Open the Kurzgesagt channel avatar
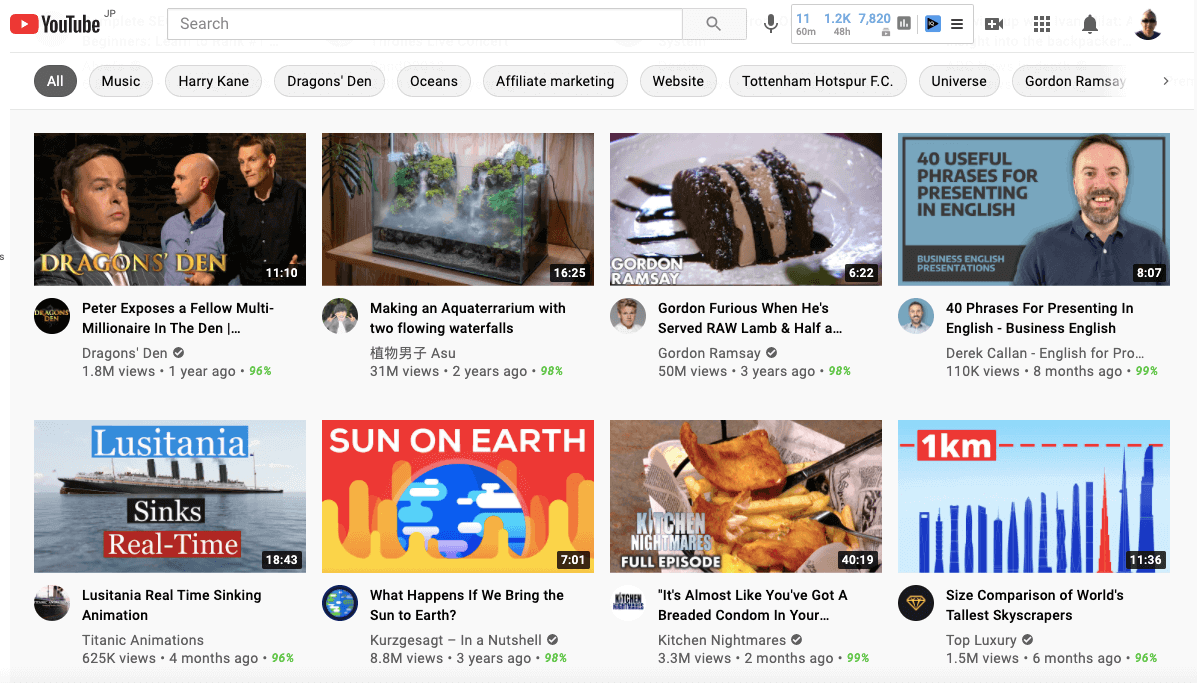1197x683 pixels. tap(340, 603)
